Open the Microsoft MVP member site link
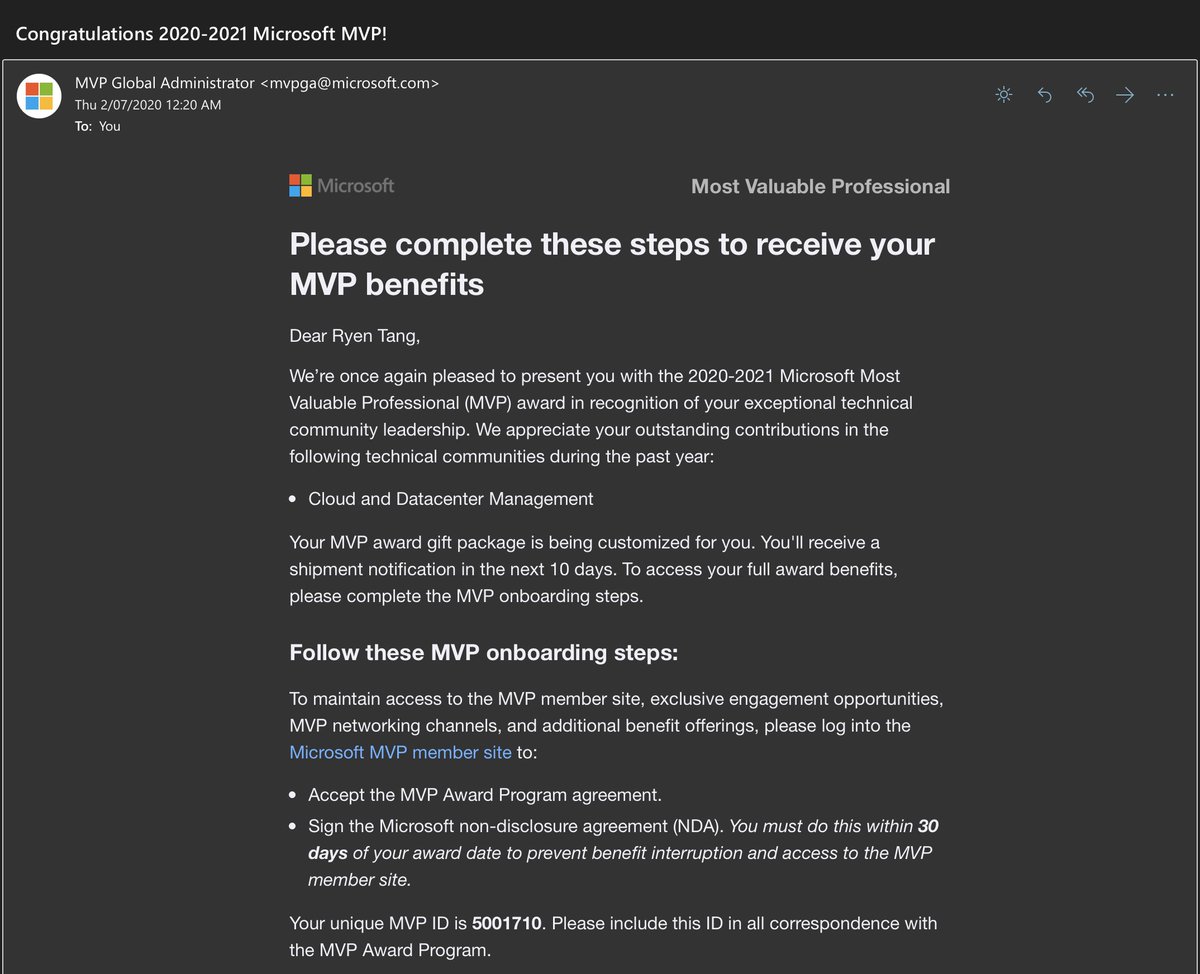This screenshot has height=974, width=1200. click(400, 752)
